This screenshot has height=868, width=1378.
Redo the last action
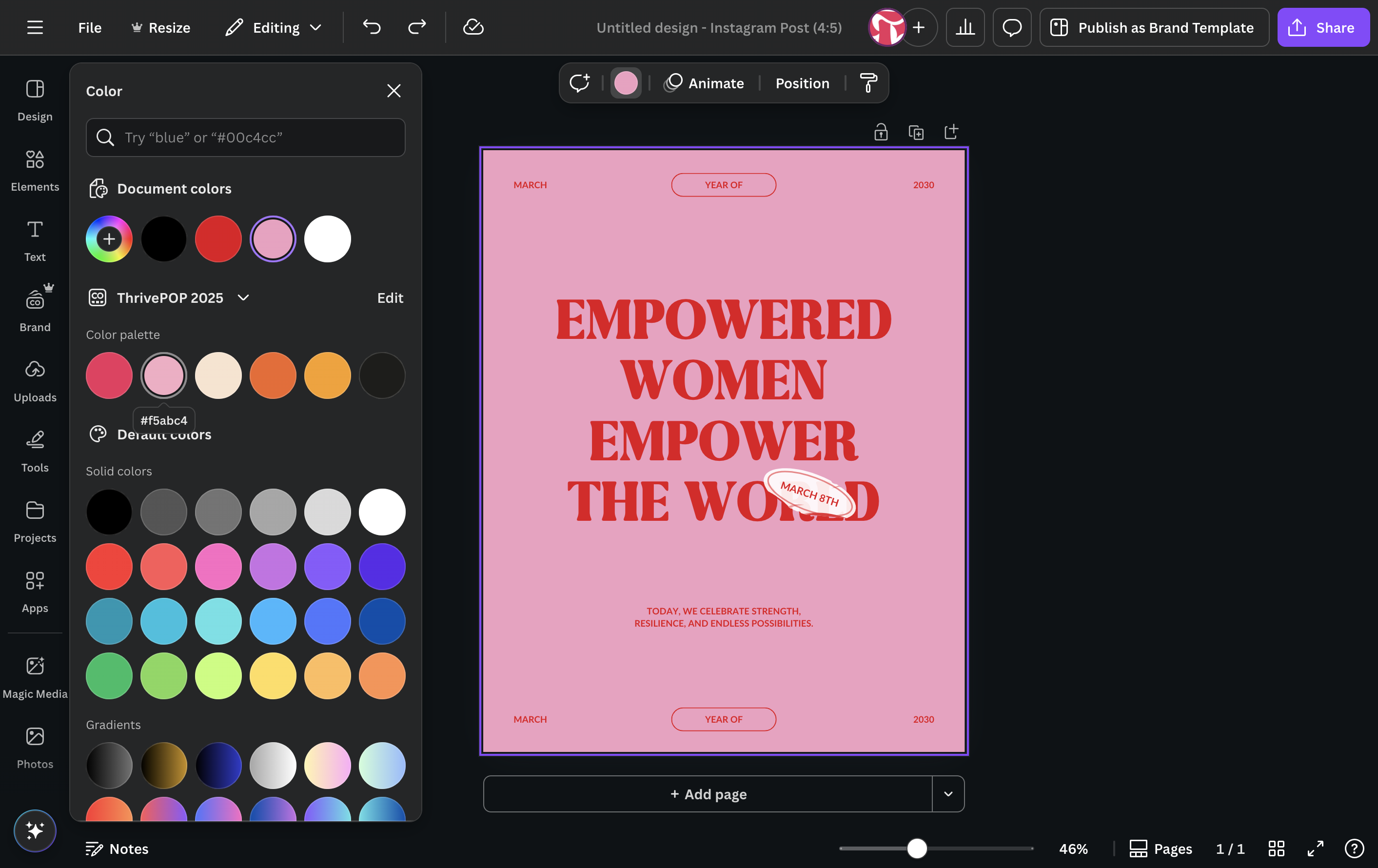click(417, 27)
